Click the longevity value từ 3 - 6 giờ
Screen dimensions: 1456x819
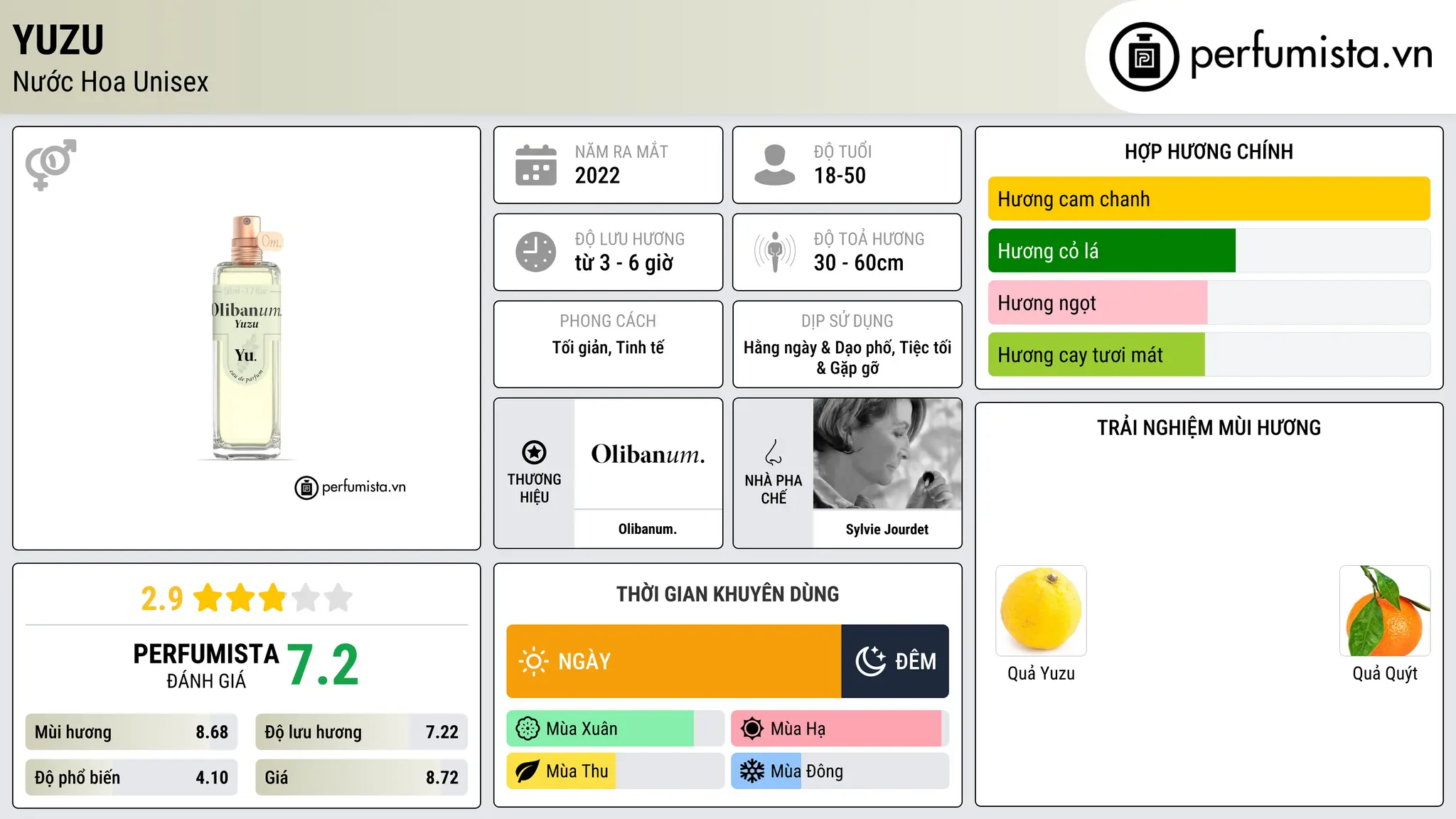pos(624,263)
